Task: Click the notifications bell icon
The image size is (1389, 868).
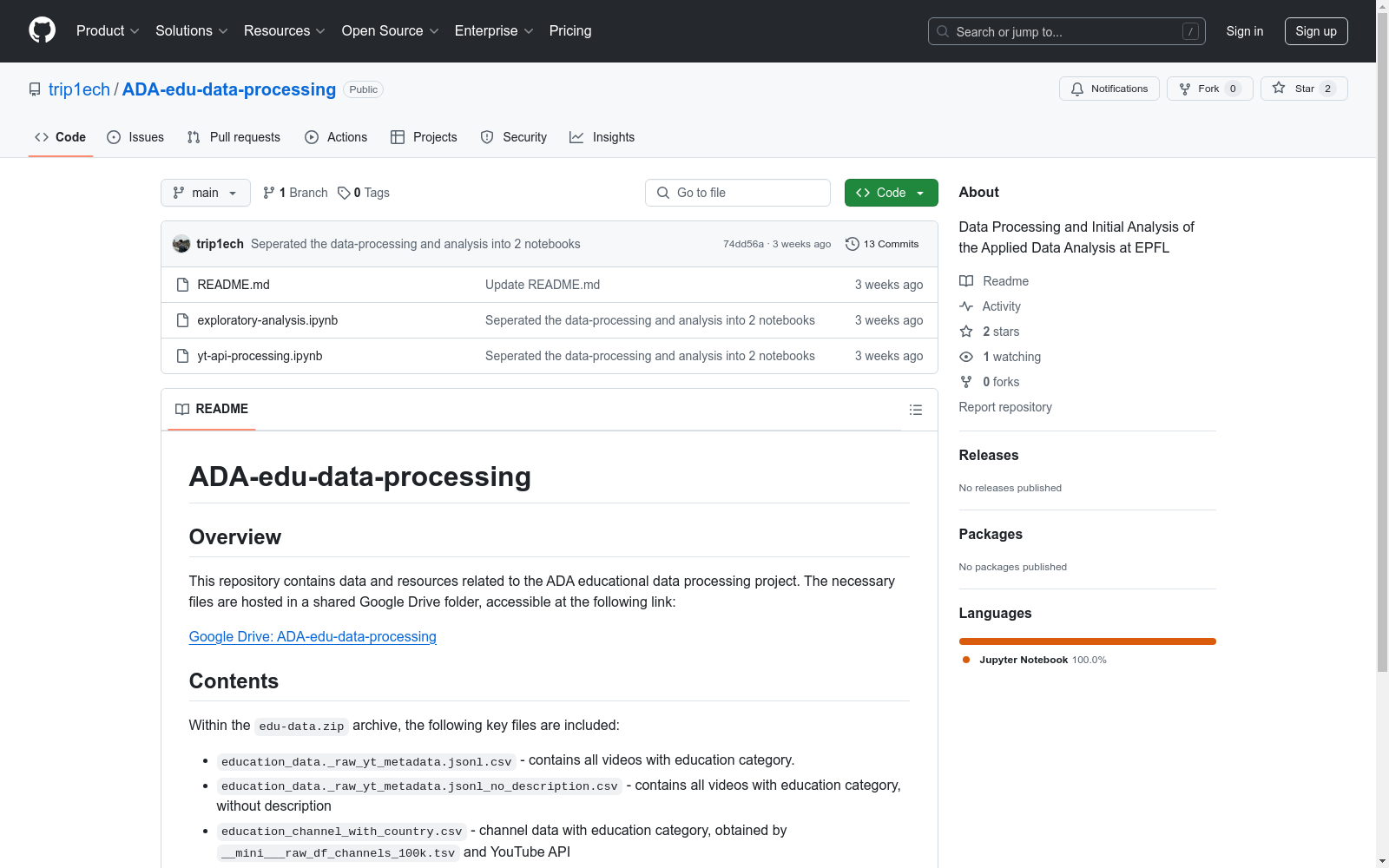Action: pos(1077,89)
